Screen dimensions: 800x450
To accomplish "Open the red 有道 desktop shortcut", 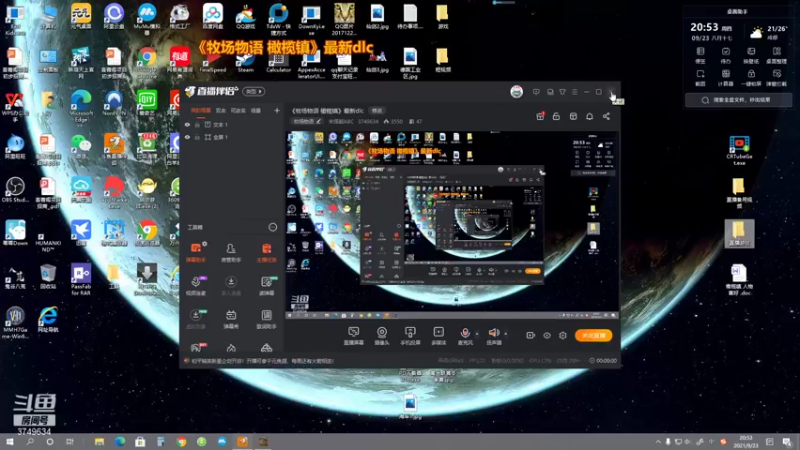I will (180, 62).
